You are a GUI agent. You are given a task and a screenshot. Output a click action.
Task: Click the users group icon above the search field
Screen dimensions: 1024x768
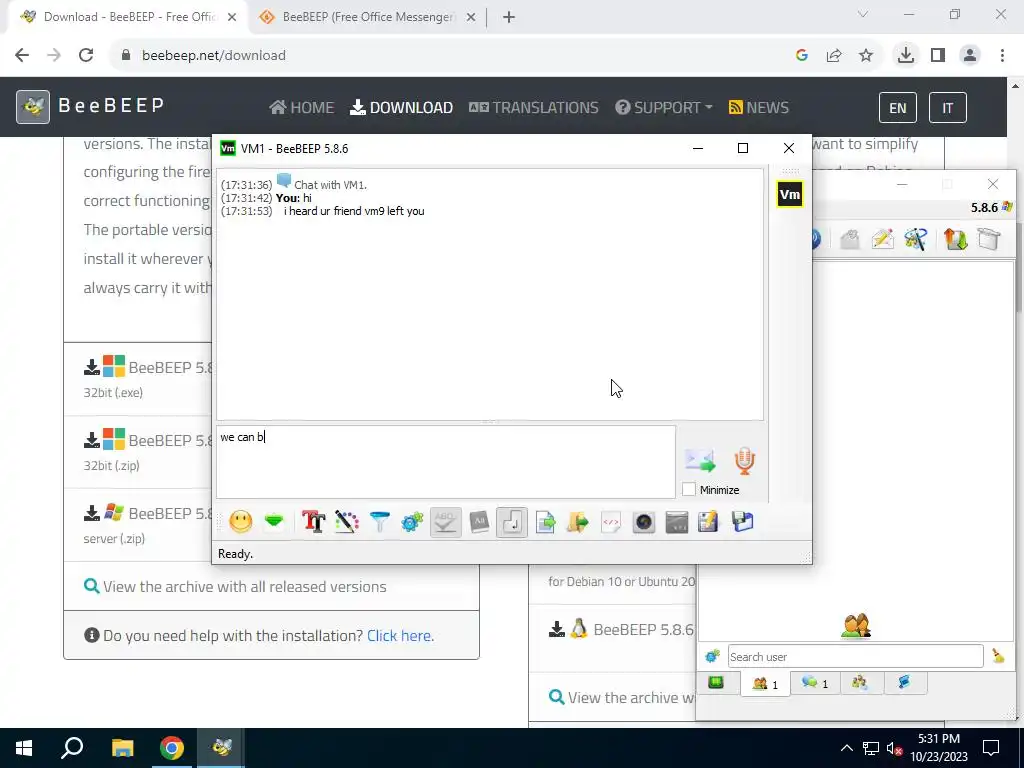856,626
